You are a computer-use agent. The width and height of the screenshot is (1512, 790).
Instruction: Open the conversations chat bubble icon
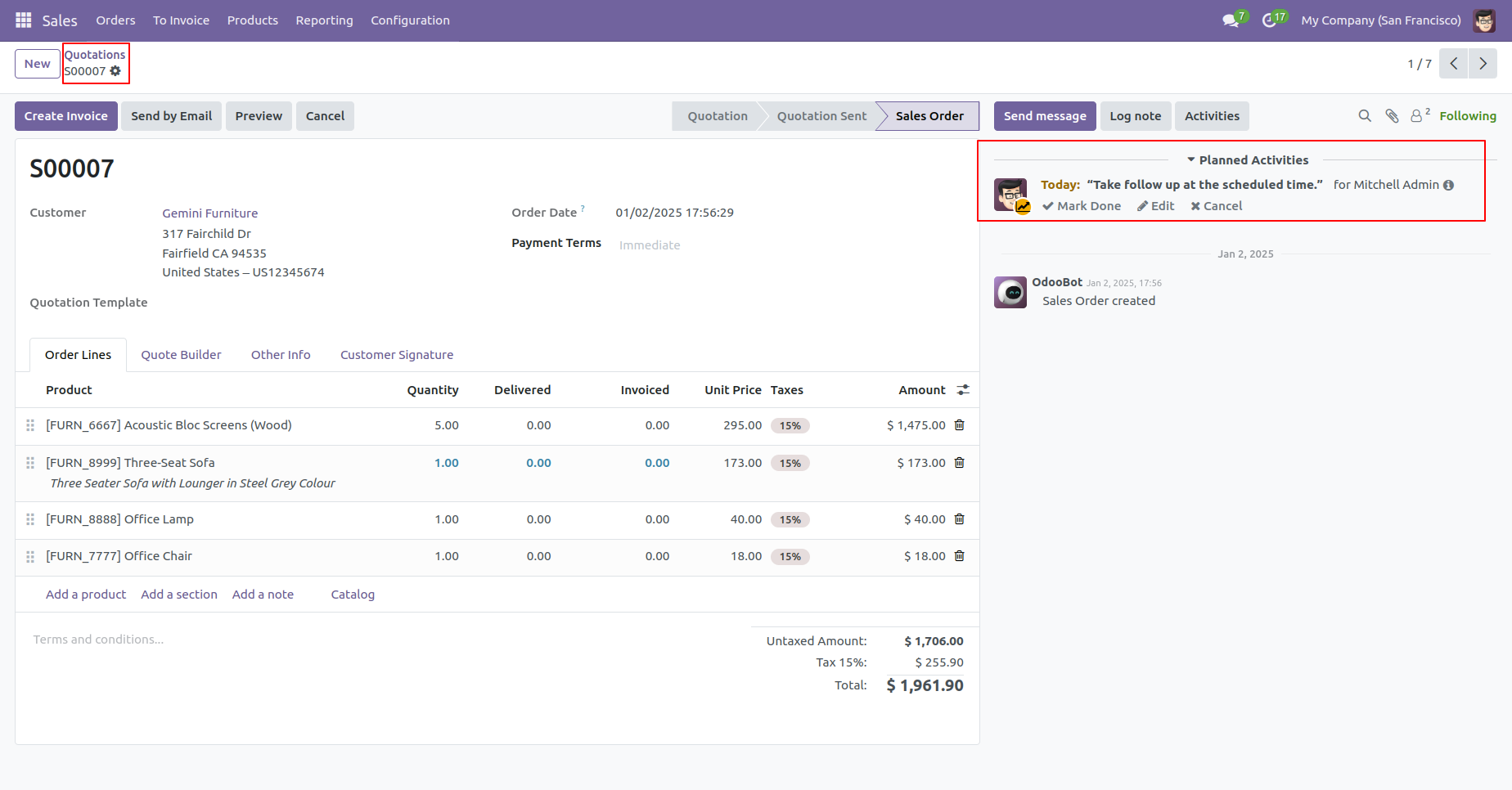1231,20
